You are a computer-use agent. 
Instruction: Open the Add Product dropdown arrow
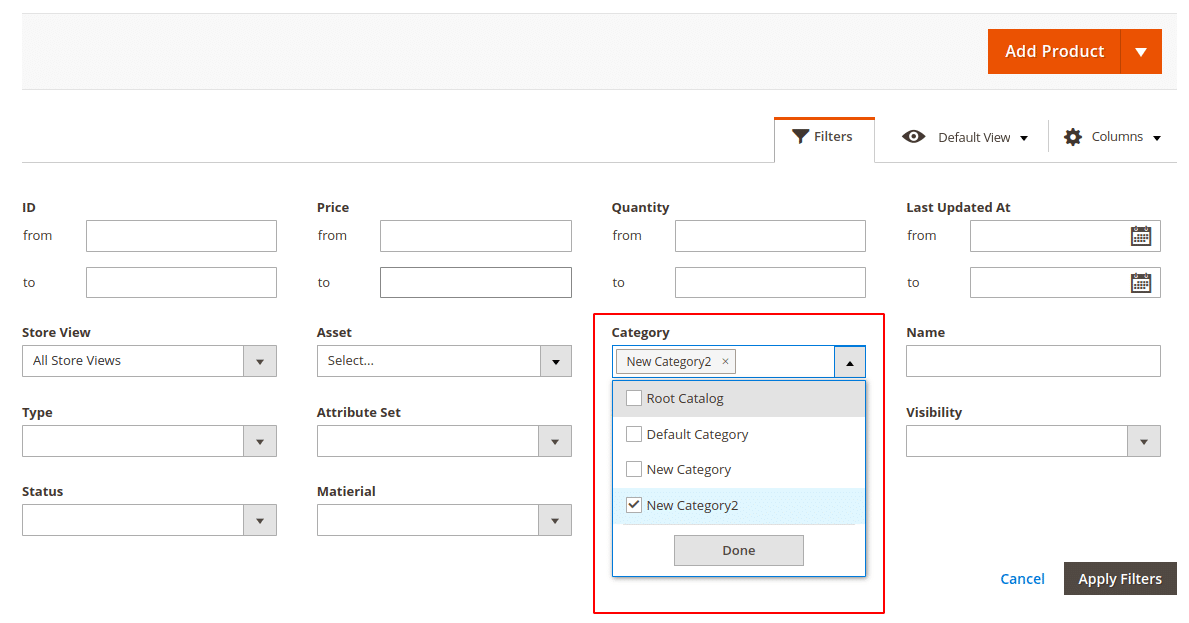(x=1140, y=52)
